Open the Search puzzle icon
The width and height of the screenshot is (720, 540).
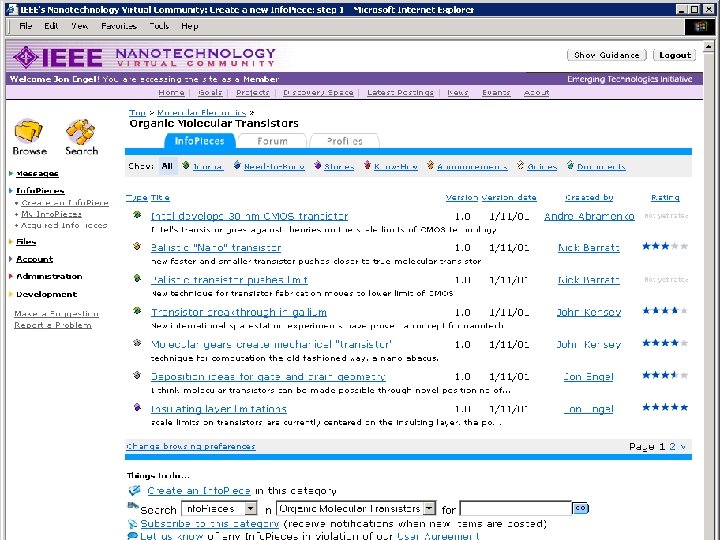coord(81,132)
